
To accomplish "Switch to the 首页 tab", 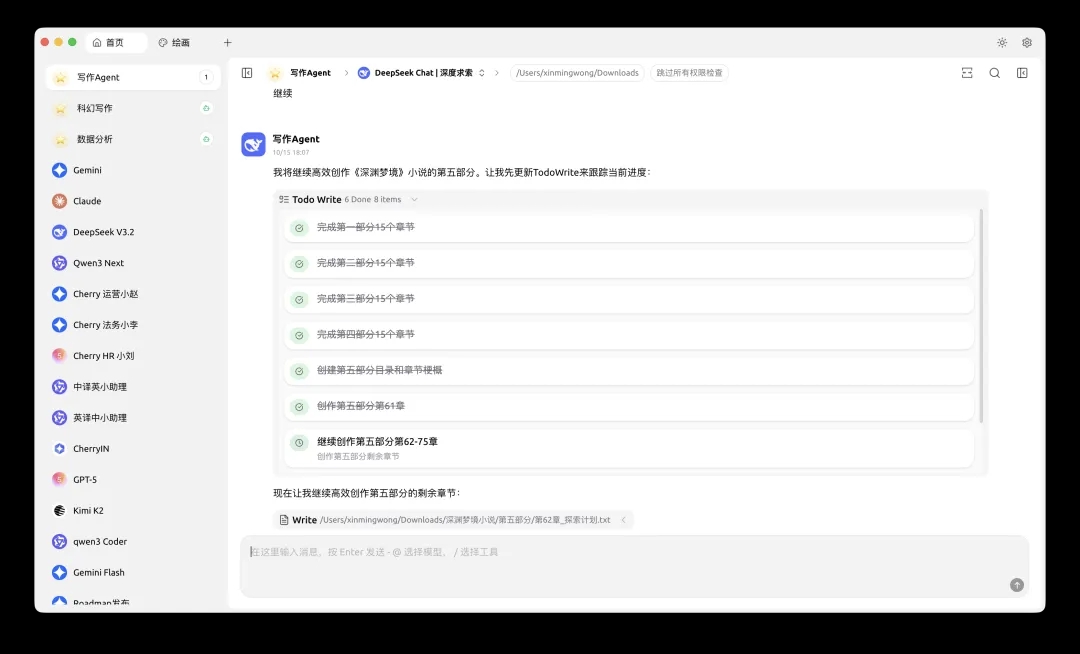I will pyautogui.click(x=116, y=43).
